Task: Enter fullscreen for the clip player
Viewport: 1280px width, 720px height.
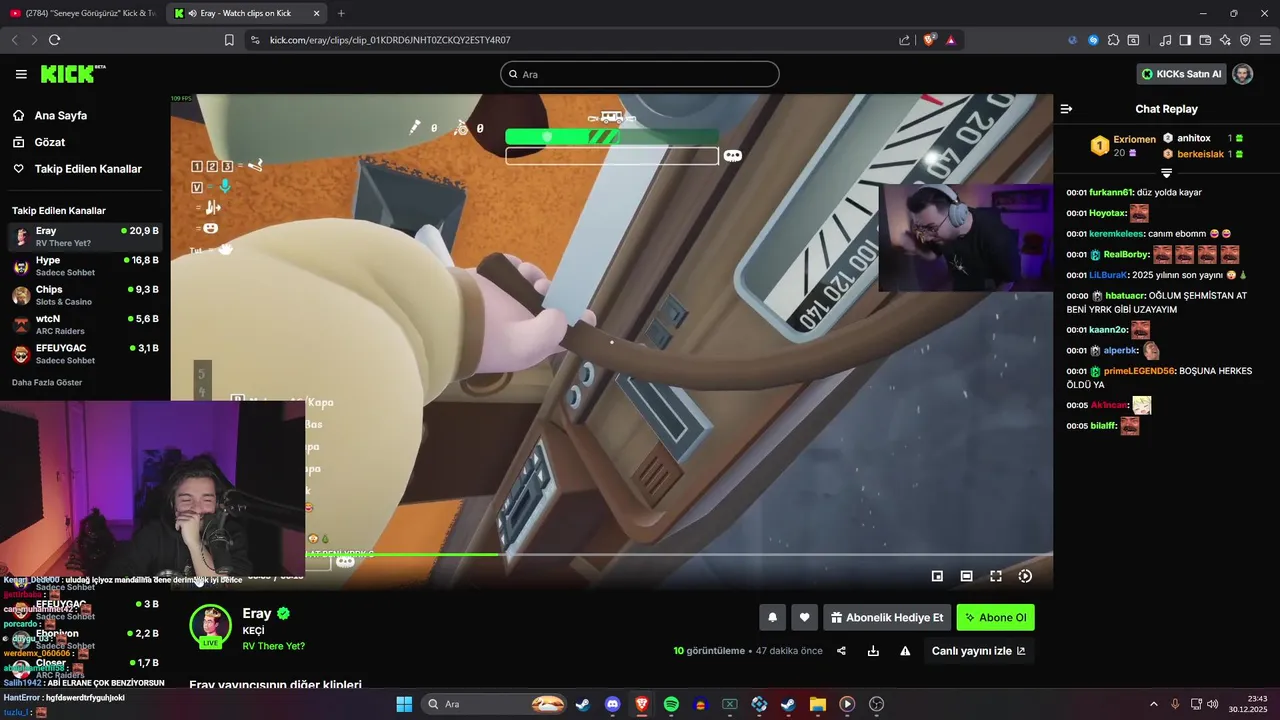Action: 996,576
